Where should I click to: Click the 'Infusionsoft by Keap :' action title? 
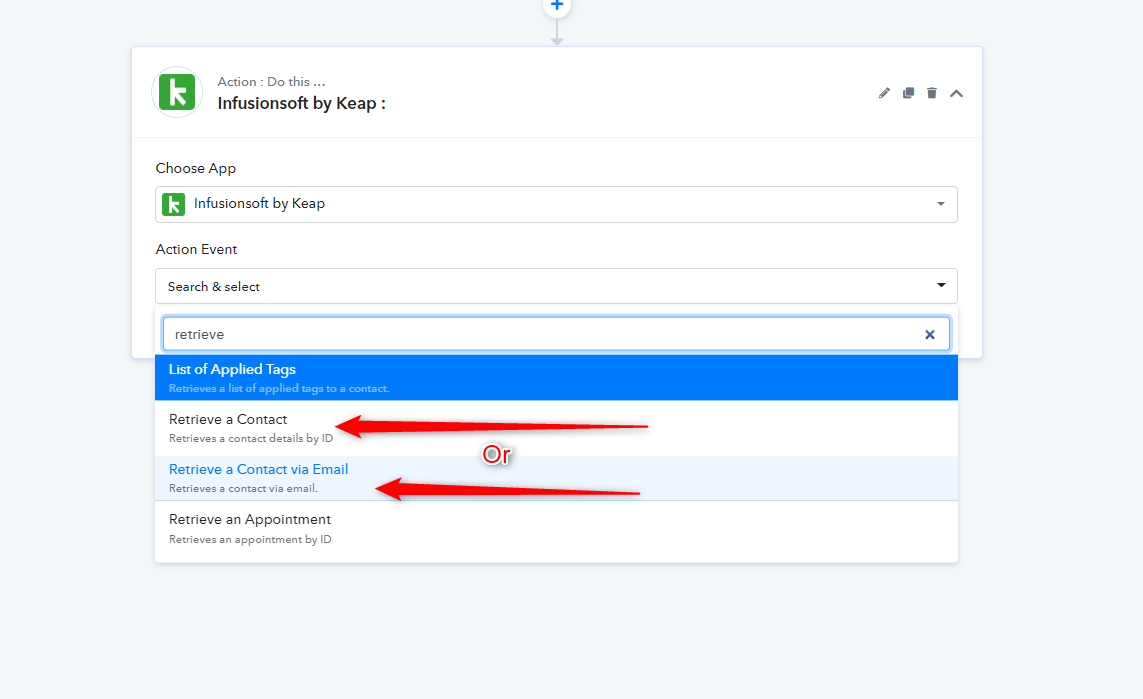[x=301, y=104]
